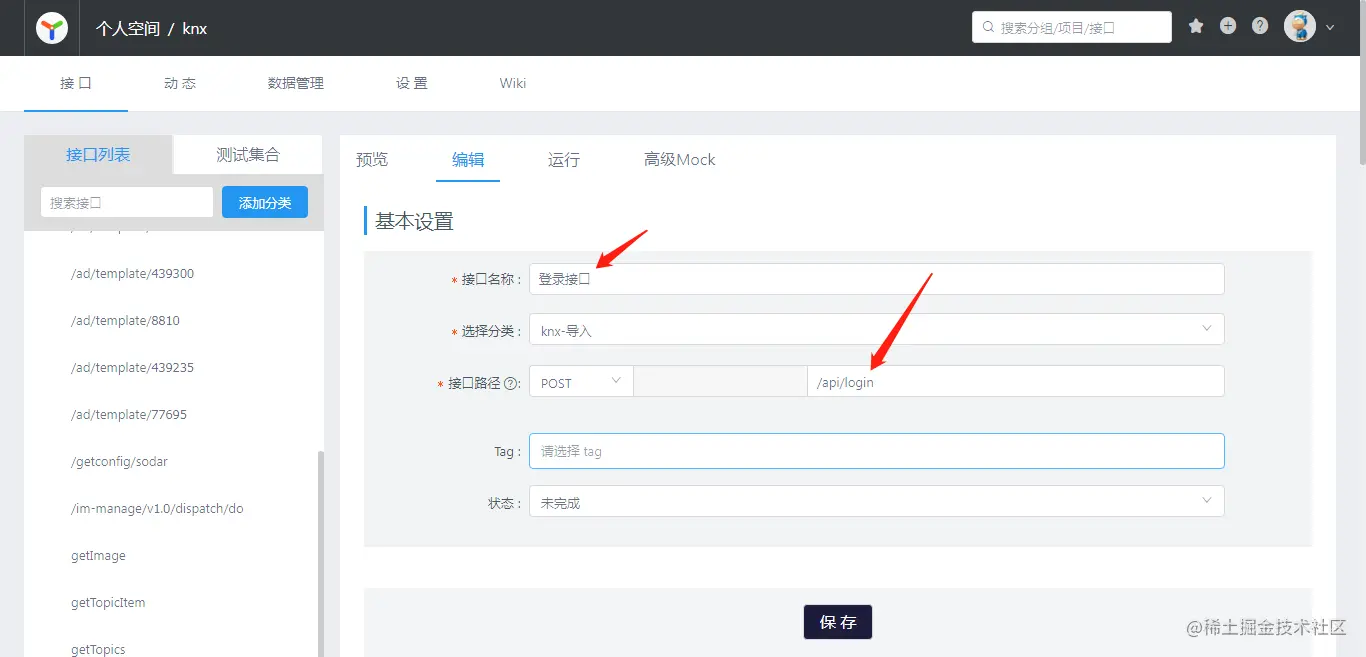Open the help question mark icon

(x=1260, y=27)
